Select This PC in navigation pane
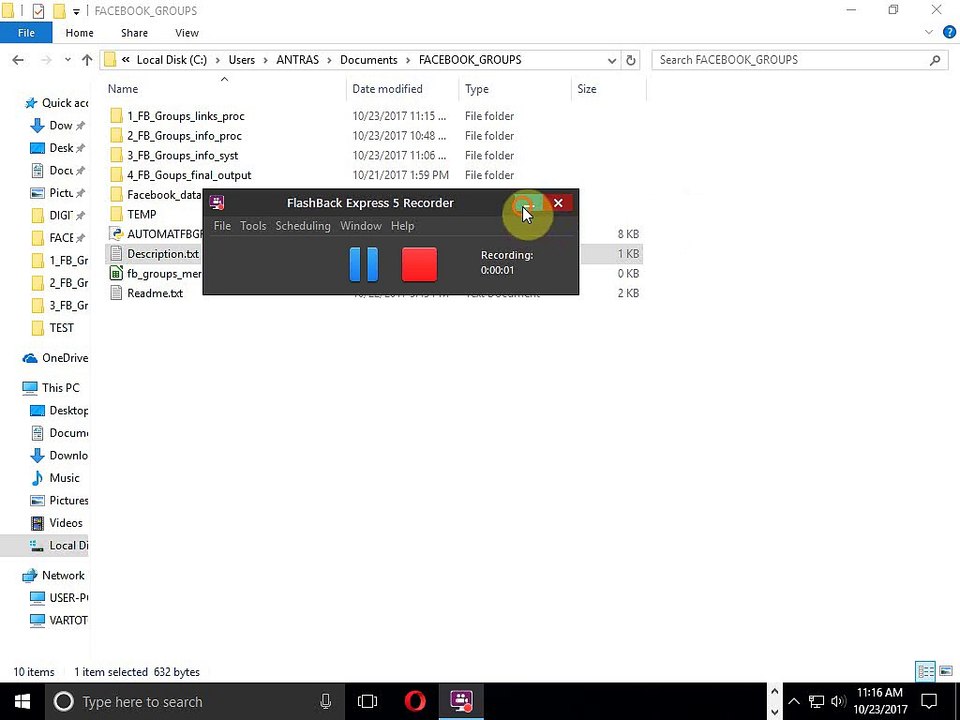This screenshot has height=720, width=960. [60, 388]
